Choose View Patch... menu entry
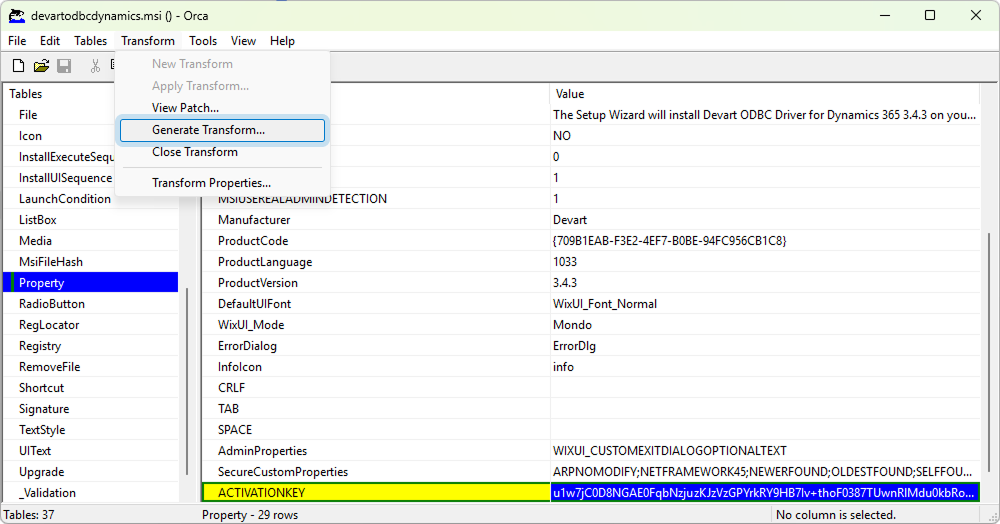1000x524 pixels. coord(222,108)
